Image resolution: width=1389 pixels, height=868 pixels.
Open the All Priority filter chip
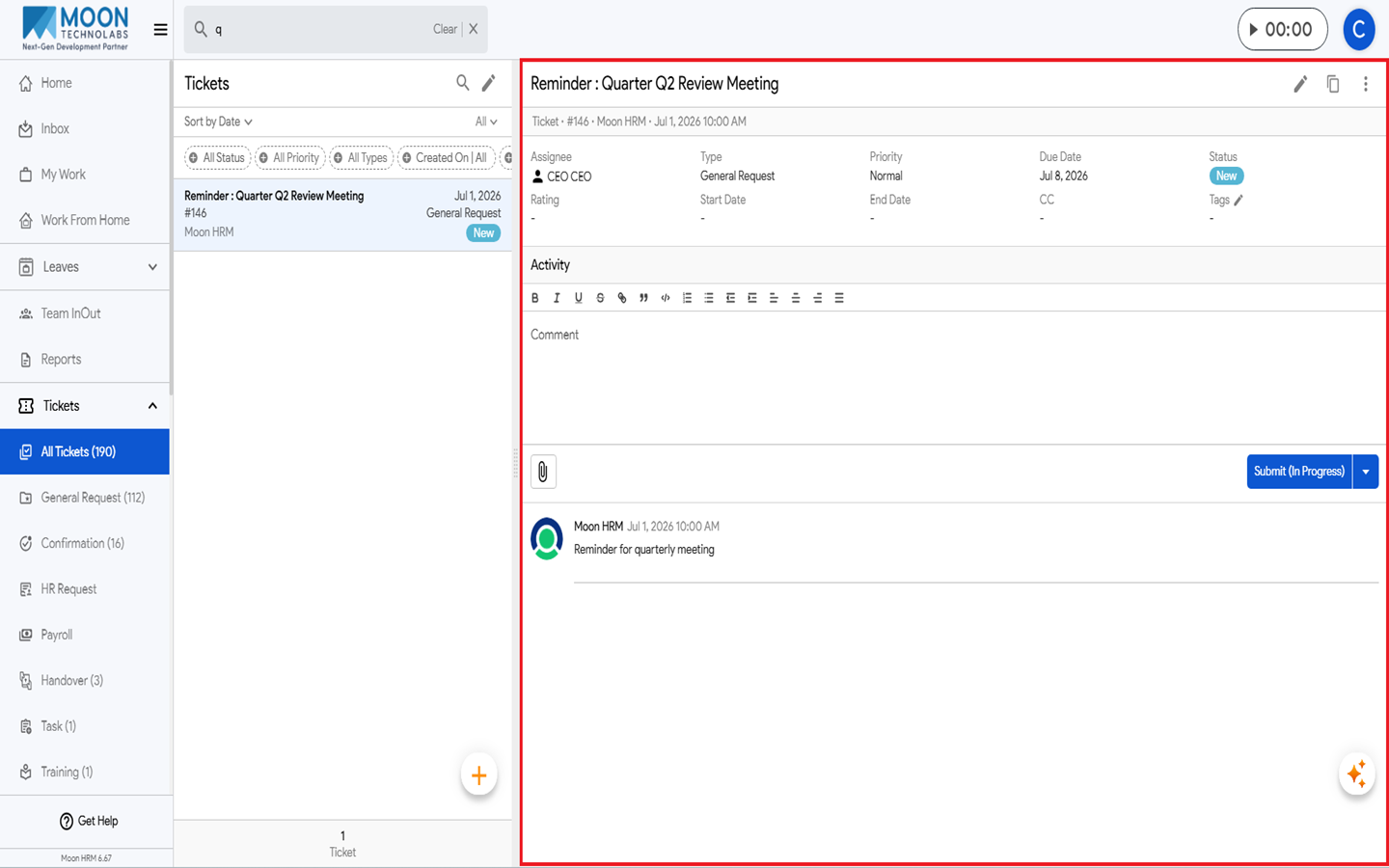click(290, 158)
